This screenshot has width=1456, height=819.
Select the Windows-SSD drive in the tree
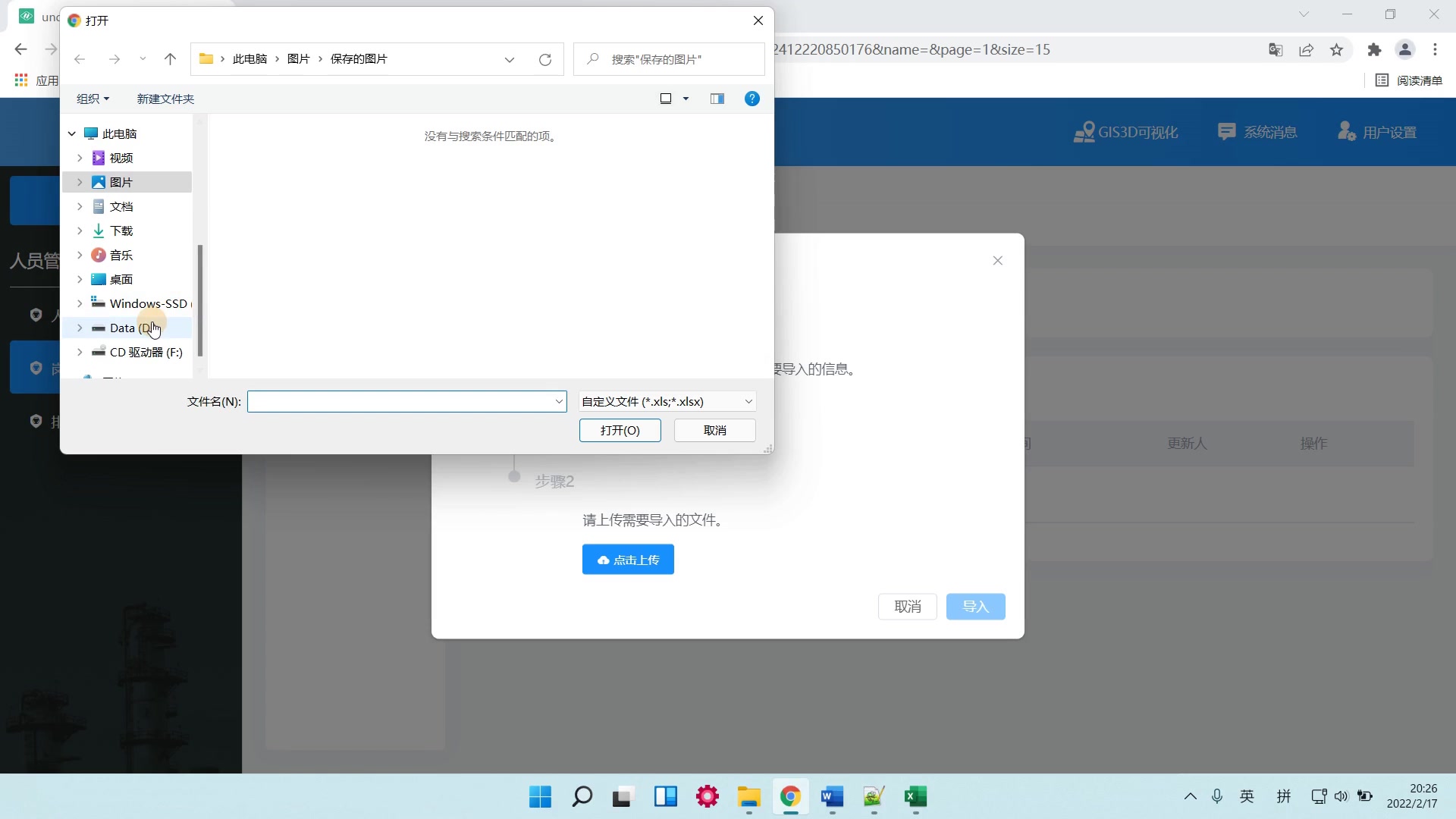[141, 303]
